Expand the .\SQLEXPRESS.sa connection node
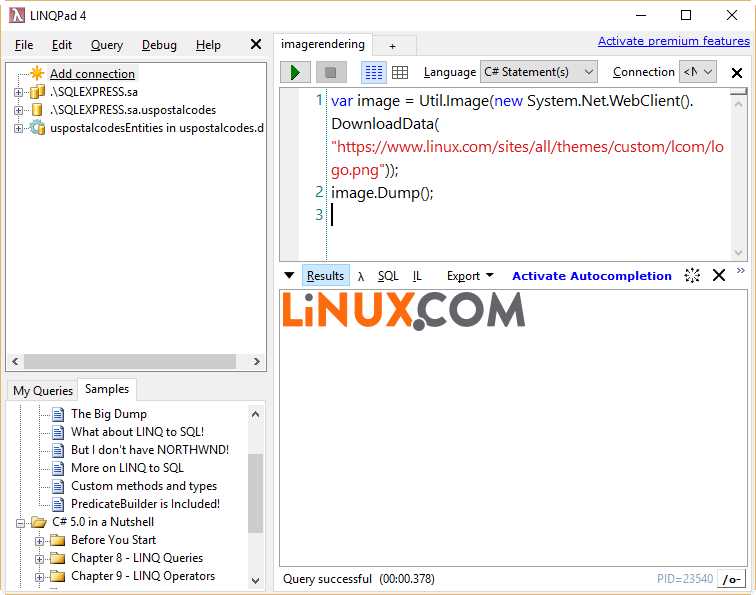 [x=18, y=92]
